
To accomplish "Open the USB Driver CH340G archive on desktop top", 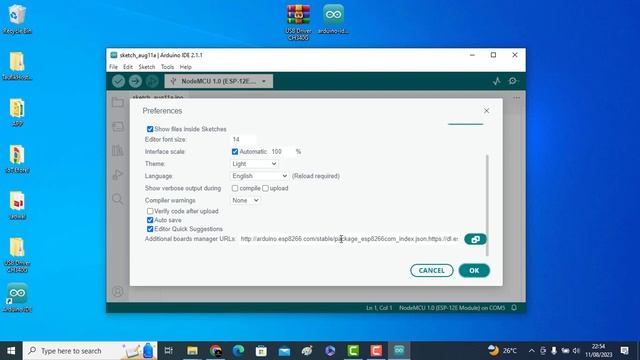I will 298,22.
